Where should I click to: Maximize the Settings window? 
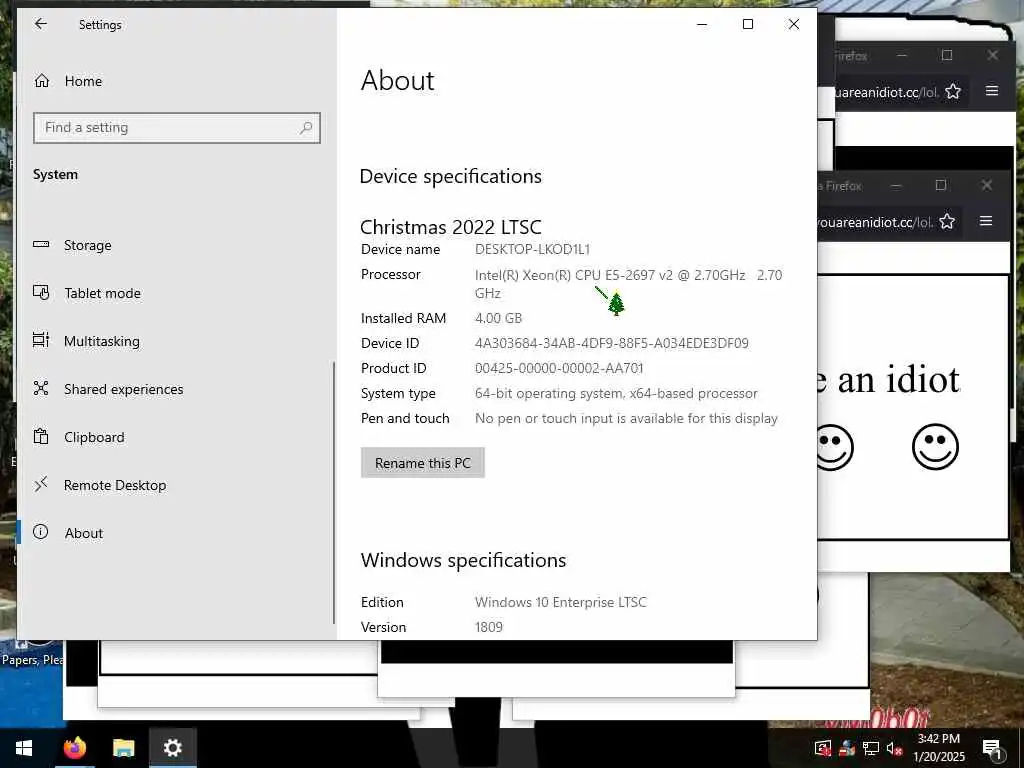[x=748, y=24]
